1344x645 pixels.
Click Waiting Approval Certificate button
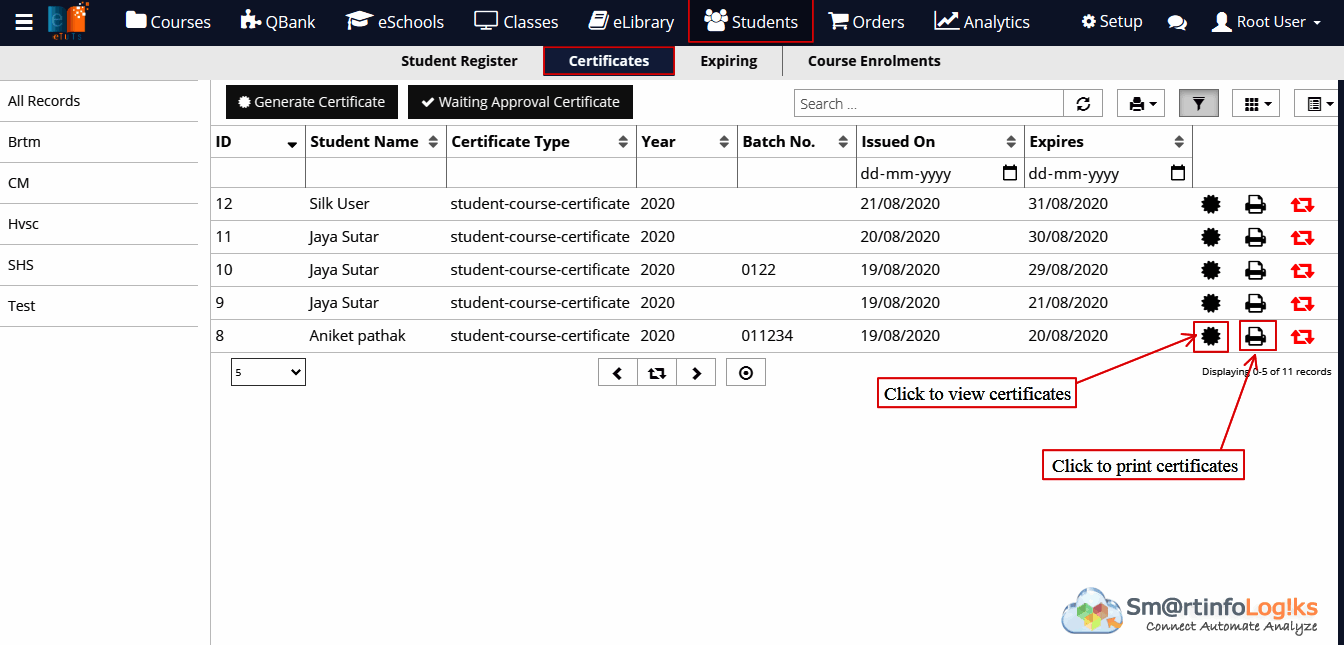point(520,102)
